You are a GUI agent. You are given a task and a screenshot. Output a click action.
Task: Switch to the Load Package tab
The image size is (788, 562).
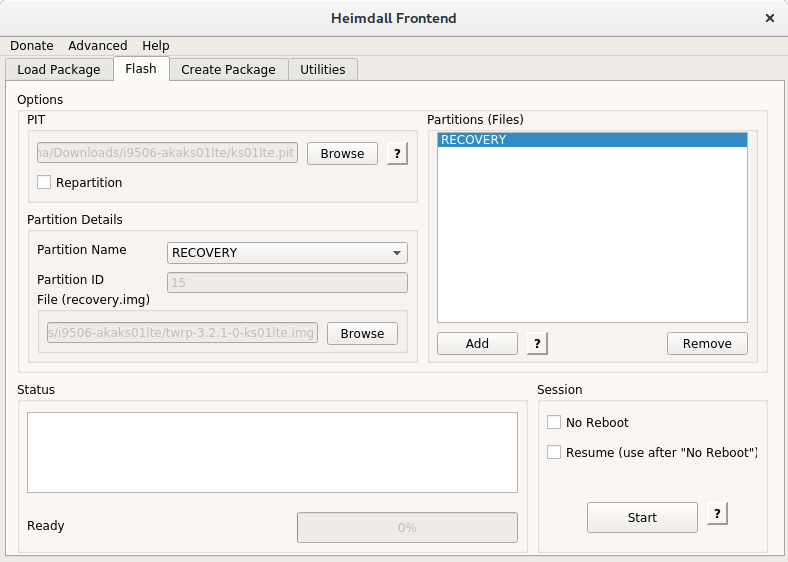[59, 69]
